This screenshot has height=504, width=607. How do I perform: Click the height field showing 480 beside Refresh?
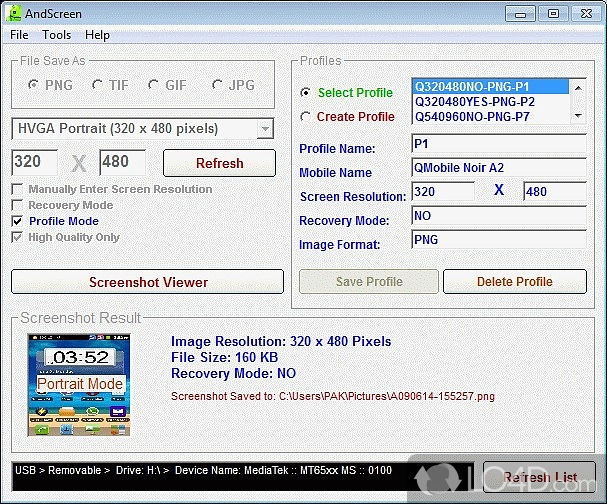click(x=122, y=162)
